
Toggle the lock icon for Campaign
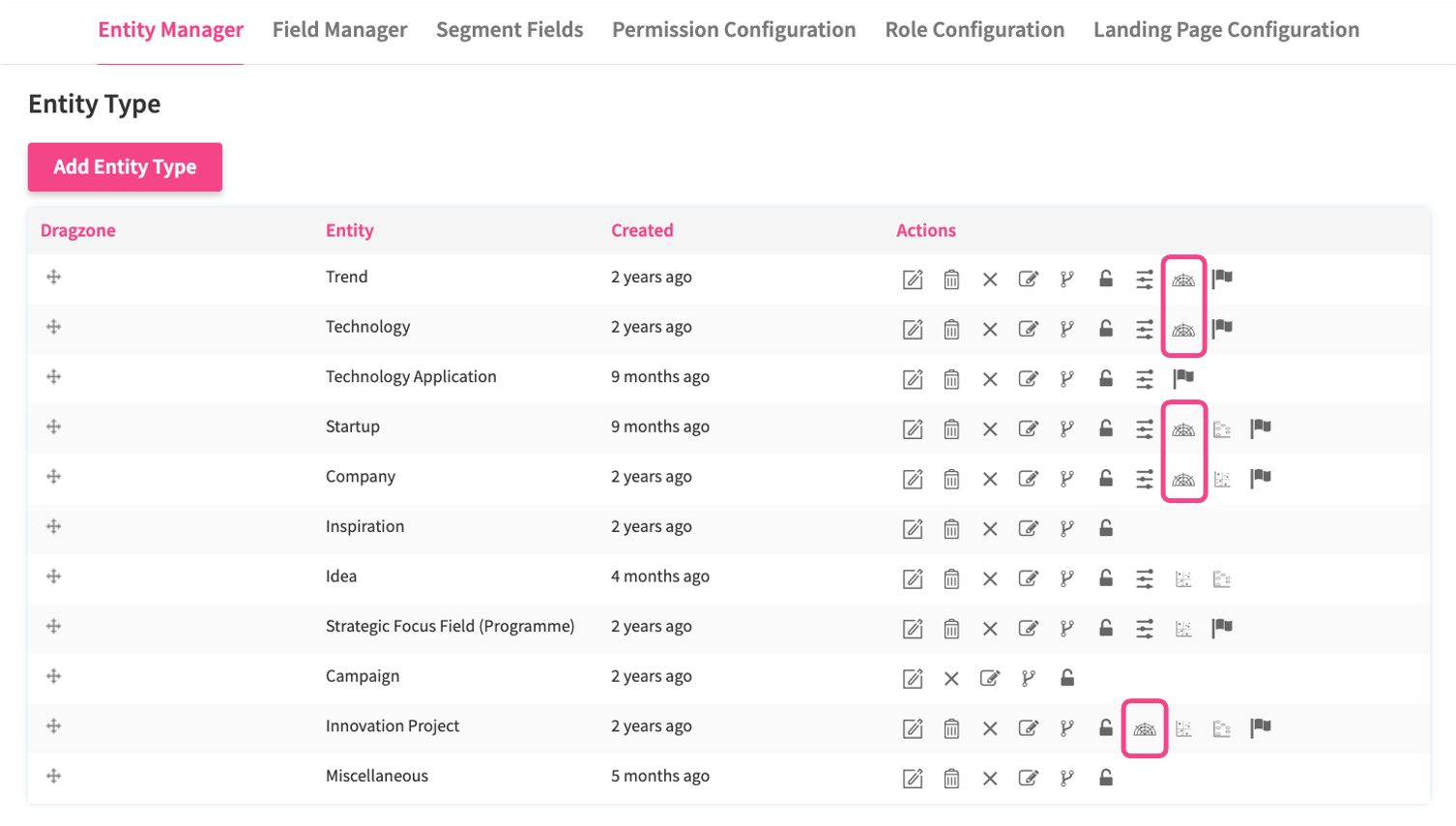1067,678
